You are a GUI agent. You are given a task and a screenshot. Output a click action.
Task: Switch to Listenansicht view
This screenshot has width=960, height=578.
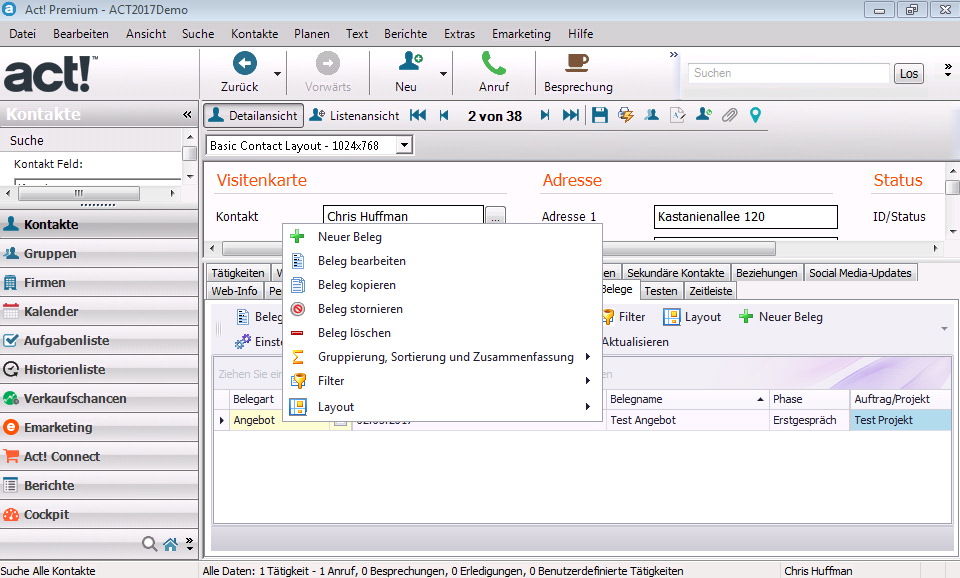[x=354, y=115]
